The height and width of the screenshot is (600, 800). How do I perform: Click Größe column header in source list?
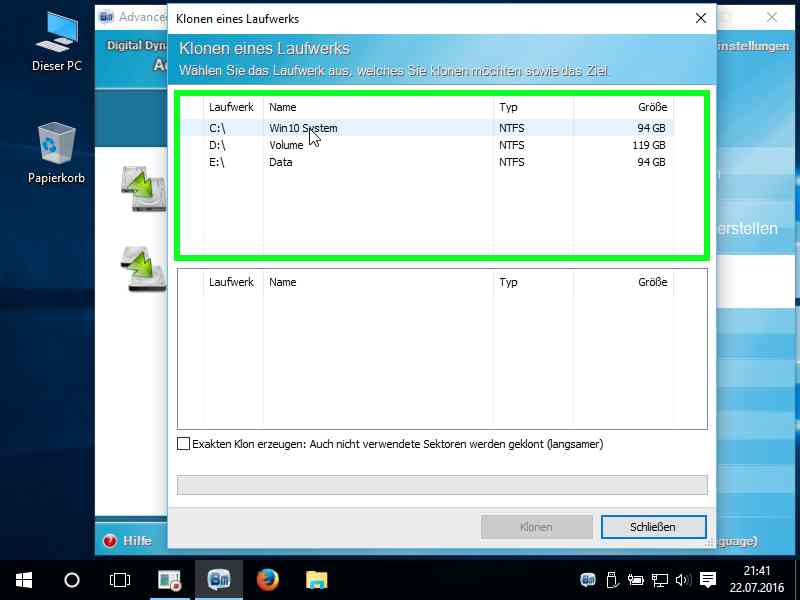pyautogui.click(x=623, y=107)
